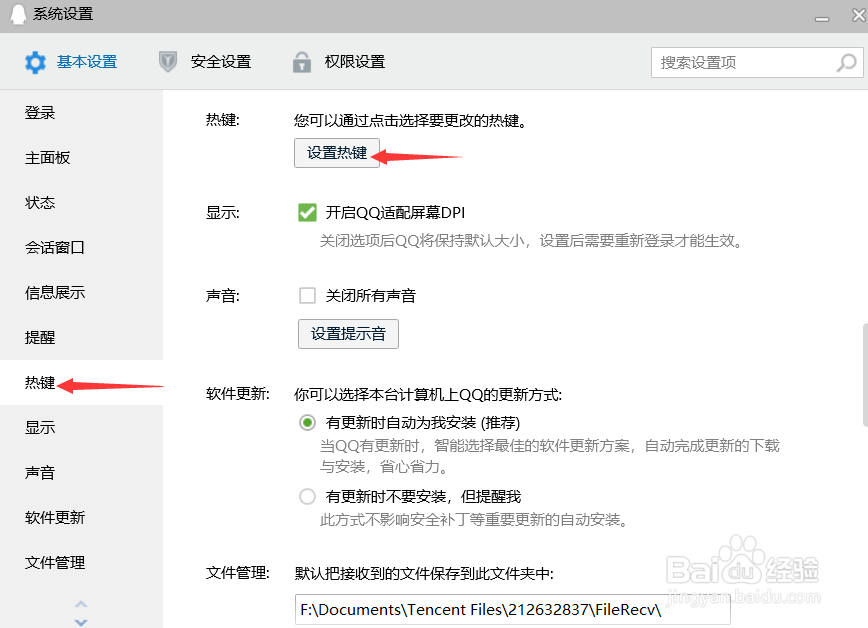This screenshot has height=628, width=868.
Task: Open the 基本设置 tab
Action: click(x=71, y=61)
